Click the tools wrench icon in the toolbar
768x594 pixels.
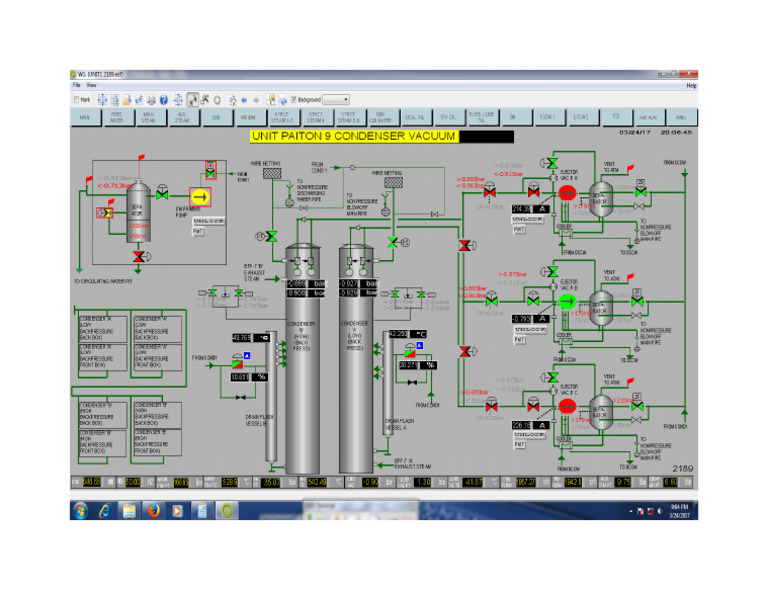[x=205, y=99]
